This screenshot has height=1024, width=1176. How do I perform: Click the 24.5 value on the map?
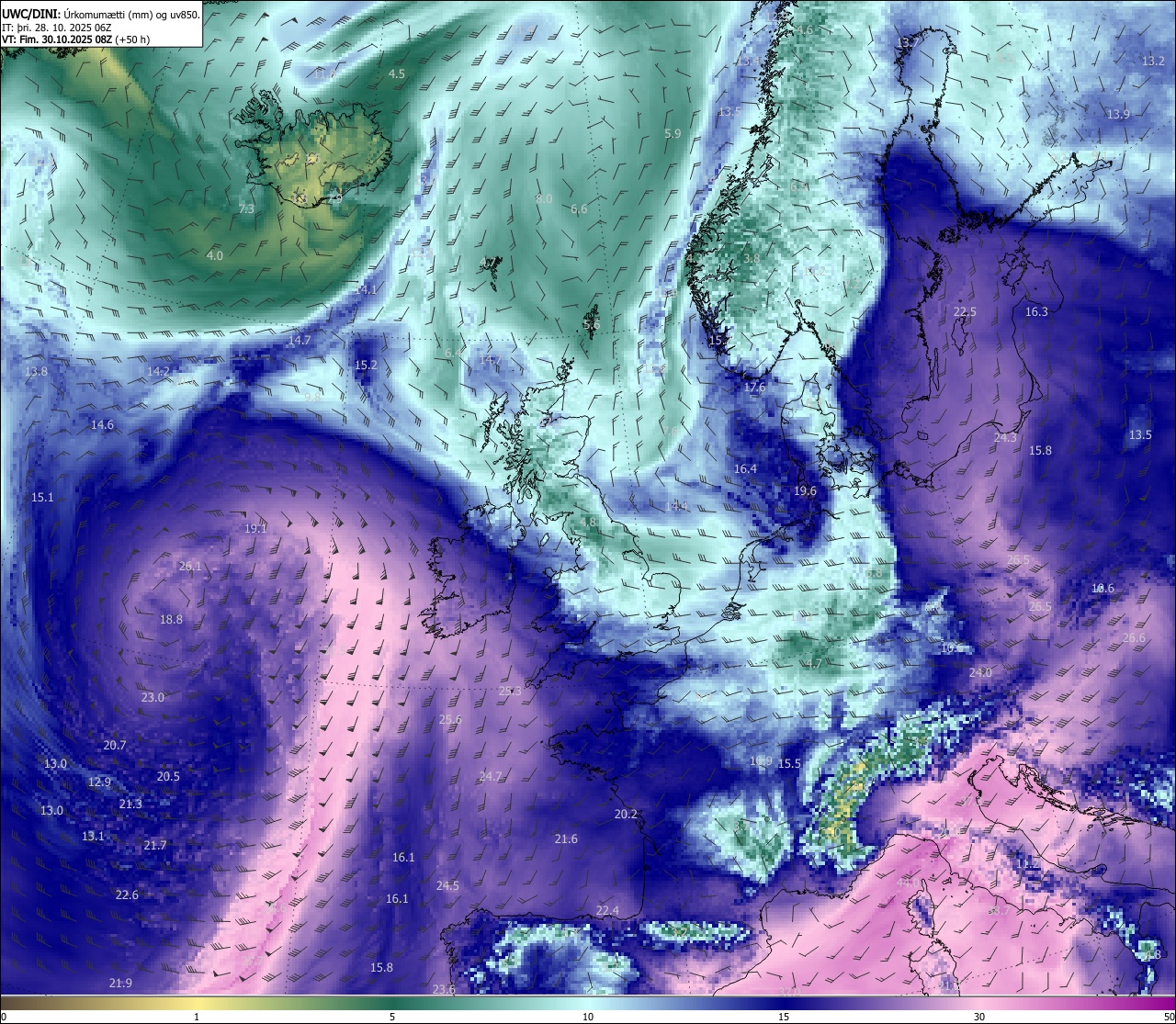447,886
